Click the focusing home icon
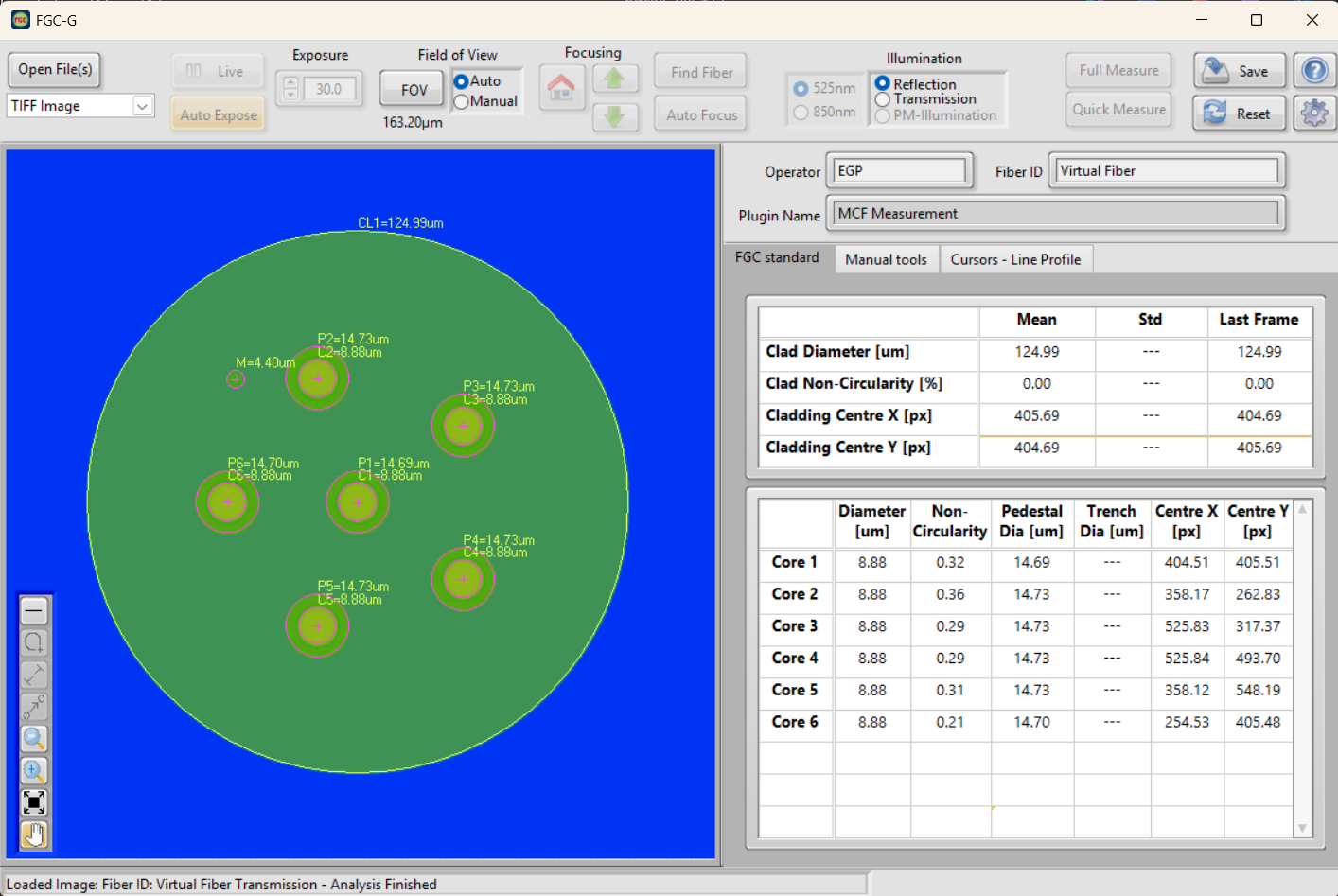 tap(561, 88)
